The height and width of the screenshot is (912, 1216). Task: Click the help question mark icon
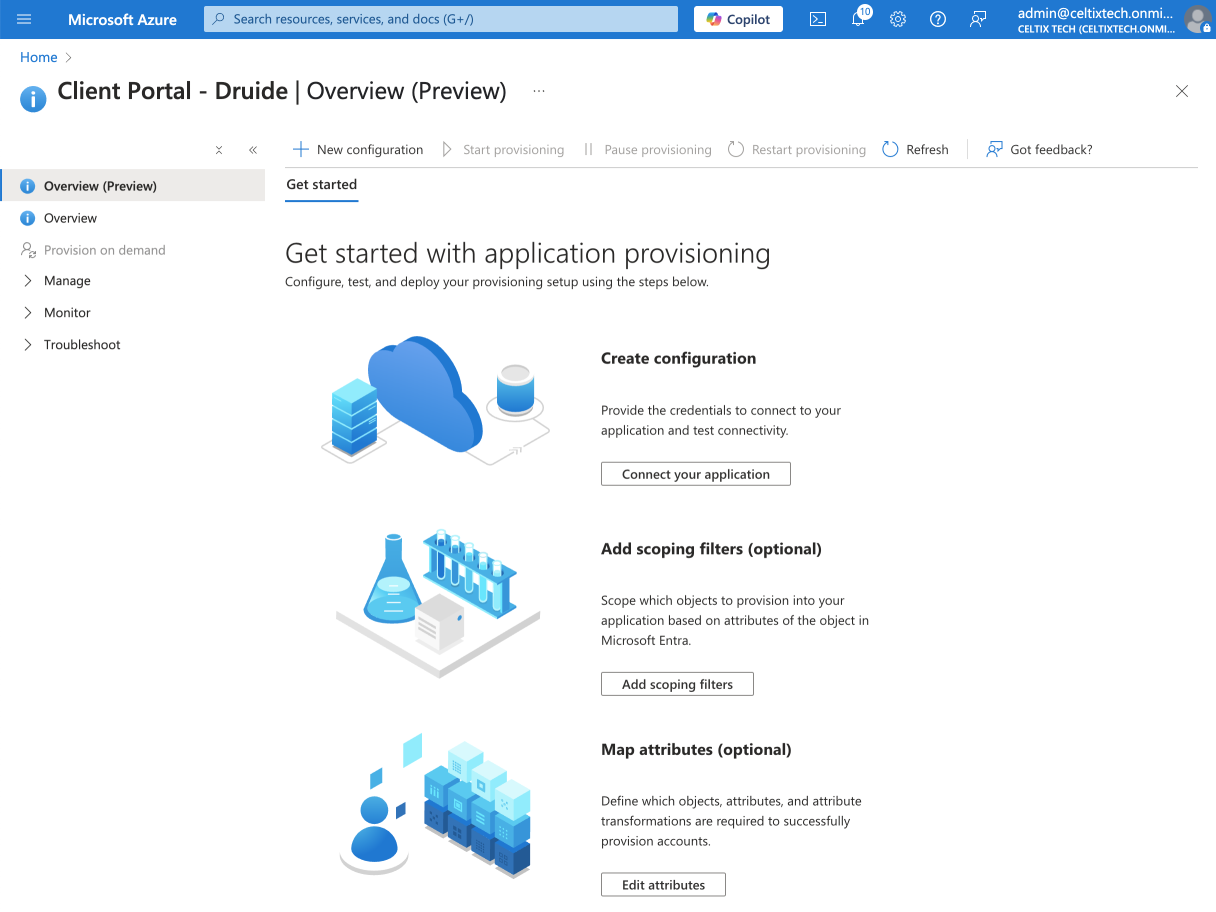tap(938, 19)
